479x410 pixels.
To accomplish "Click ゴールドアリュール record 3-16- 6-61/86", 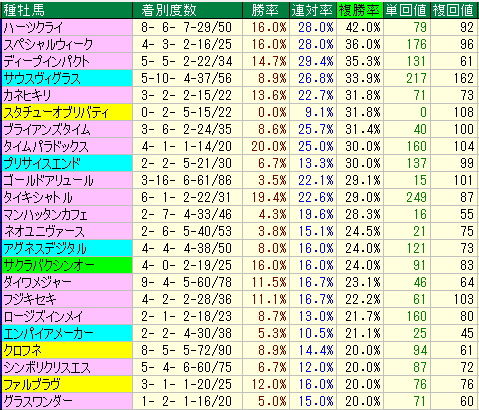I will click(186, 180).
